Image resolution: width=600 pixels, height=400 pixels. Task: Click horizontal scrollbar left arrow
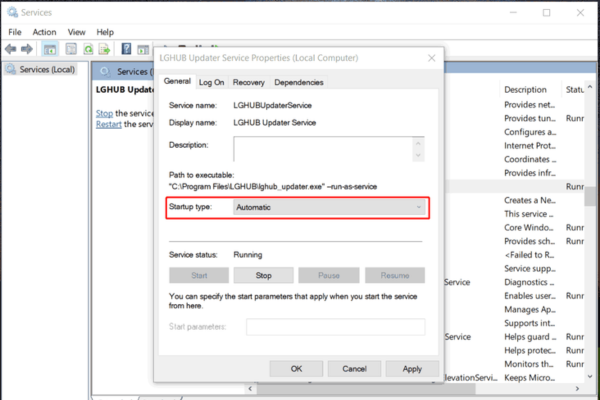coord(250,389)
